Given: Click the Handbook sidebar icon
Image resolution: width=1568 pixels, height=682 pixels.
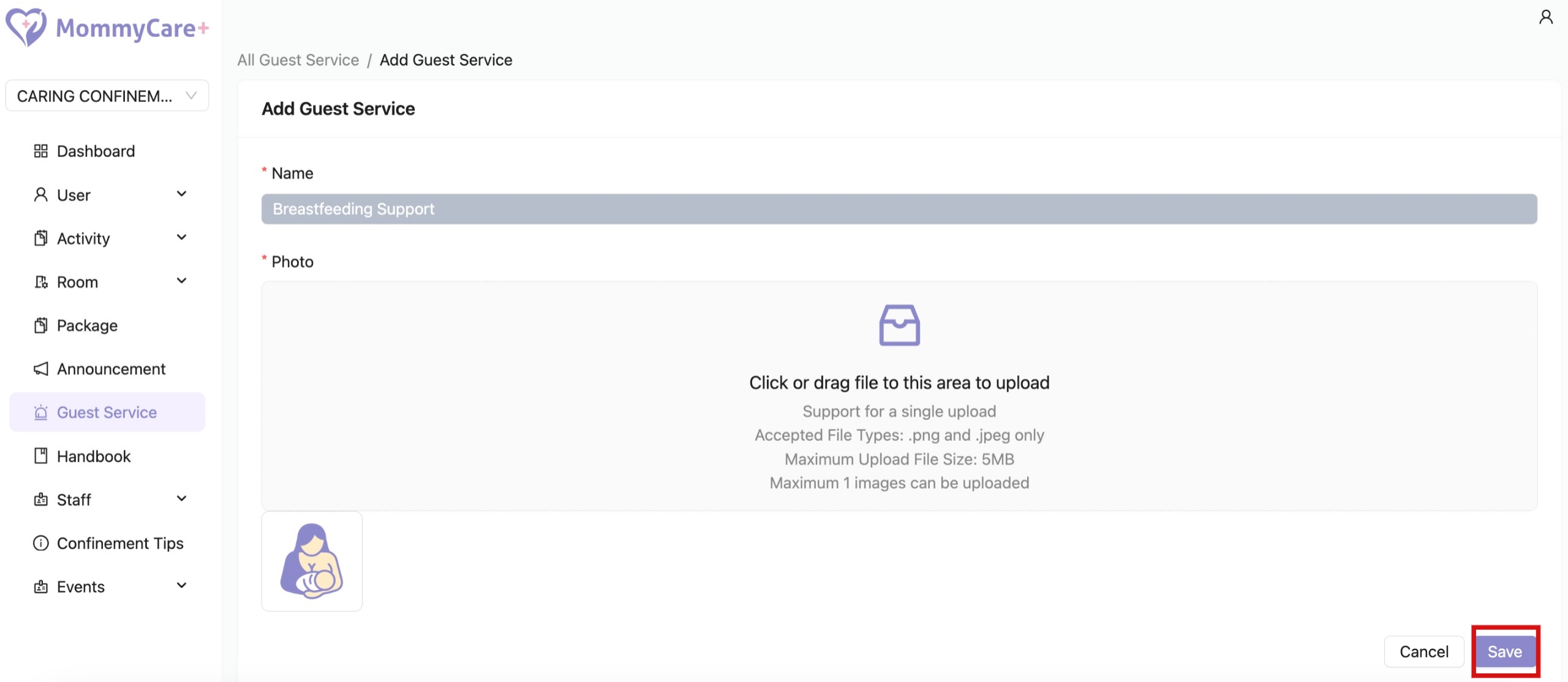Looking at the screenshot, I should tap(40, 455).
